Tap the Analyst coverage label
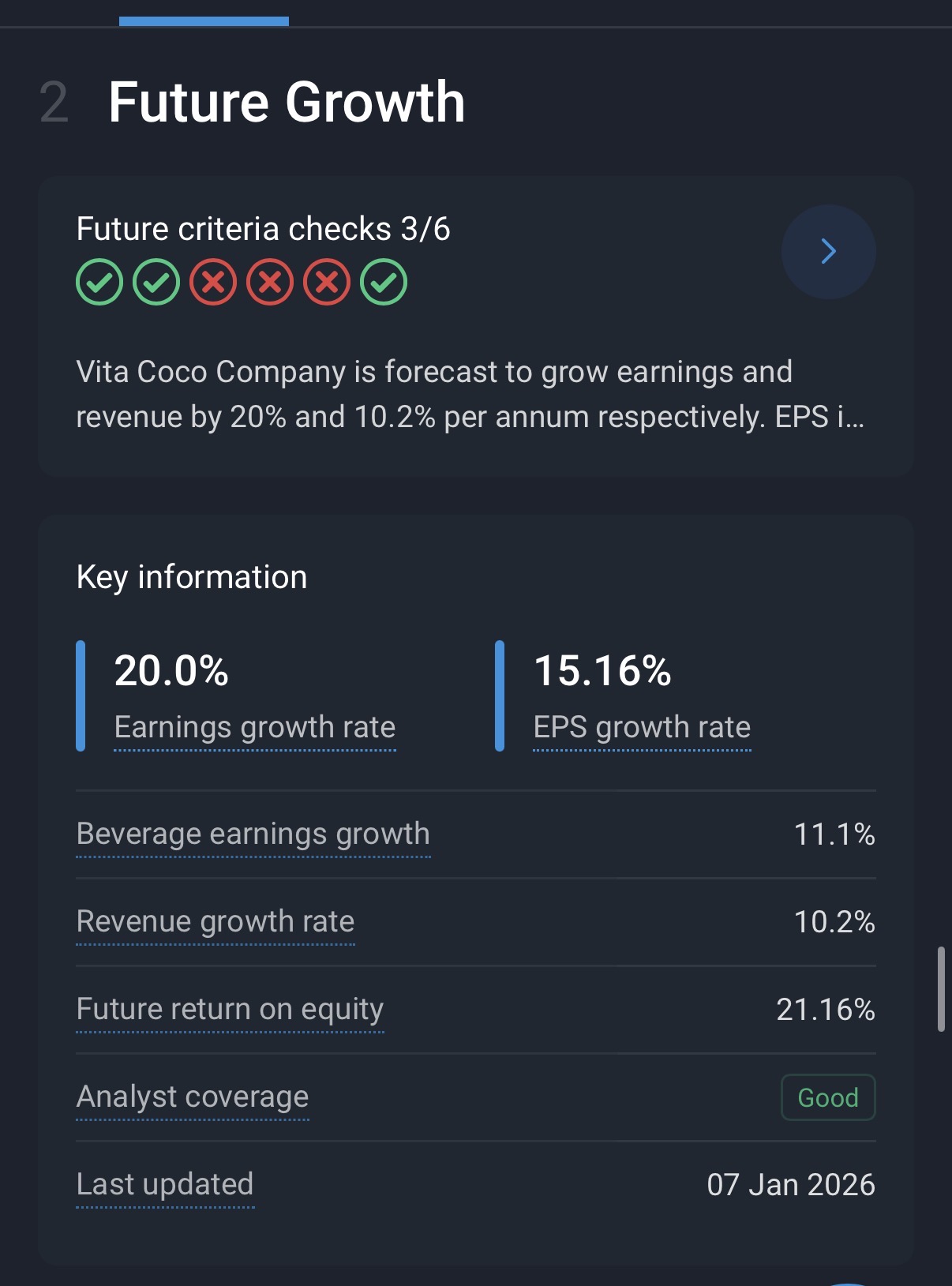952x1286 pixels. click(x=193, y=1097)
